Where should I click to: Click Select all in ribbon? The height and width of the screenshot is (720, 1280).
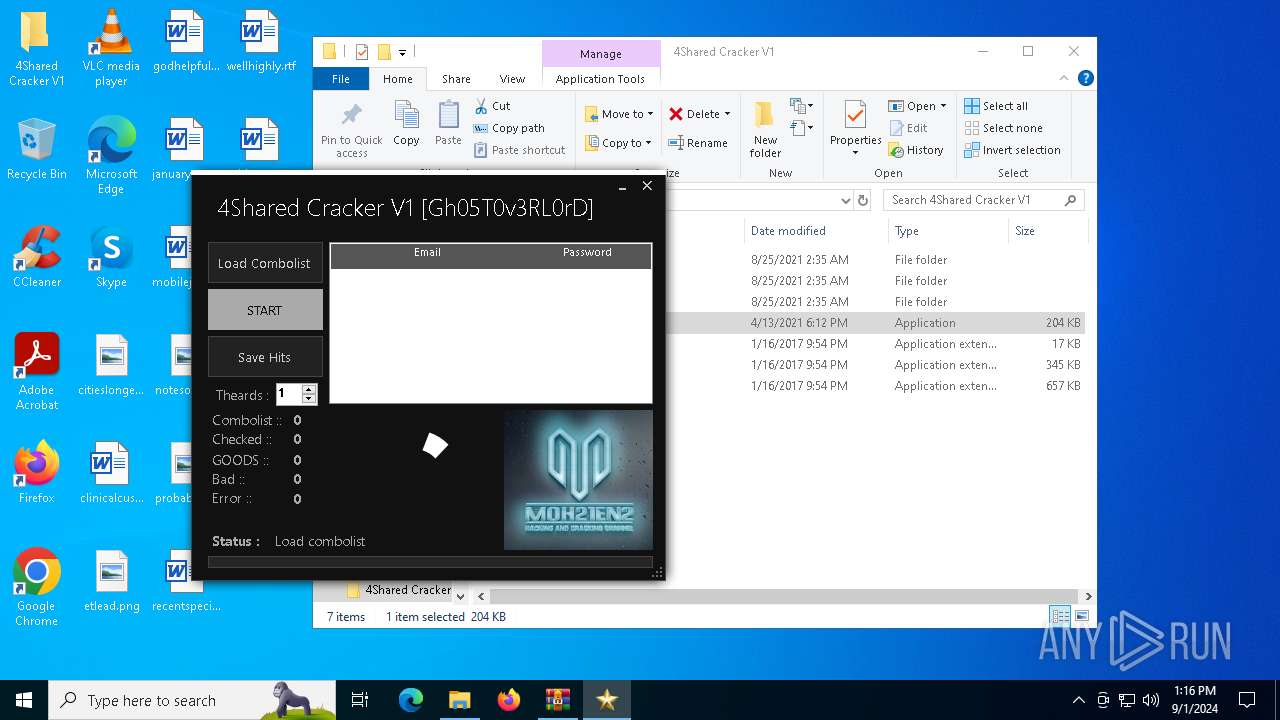click(x=996, y=106)
